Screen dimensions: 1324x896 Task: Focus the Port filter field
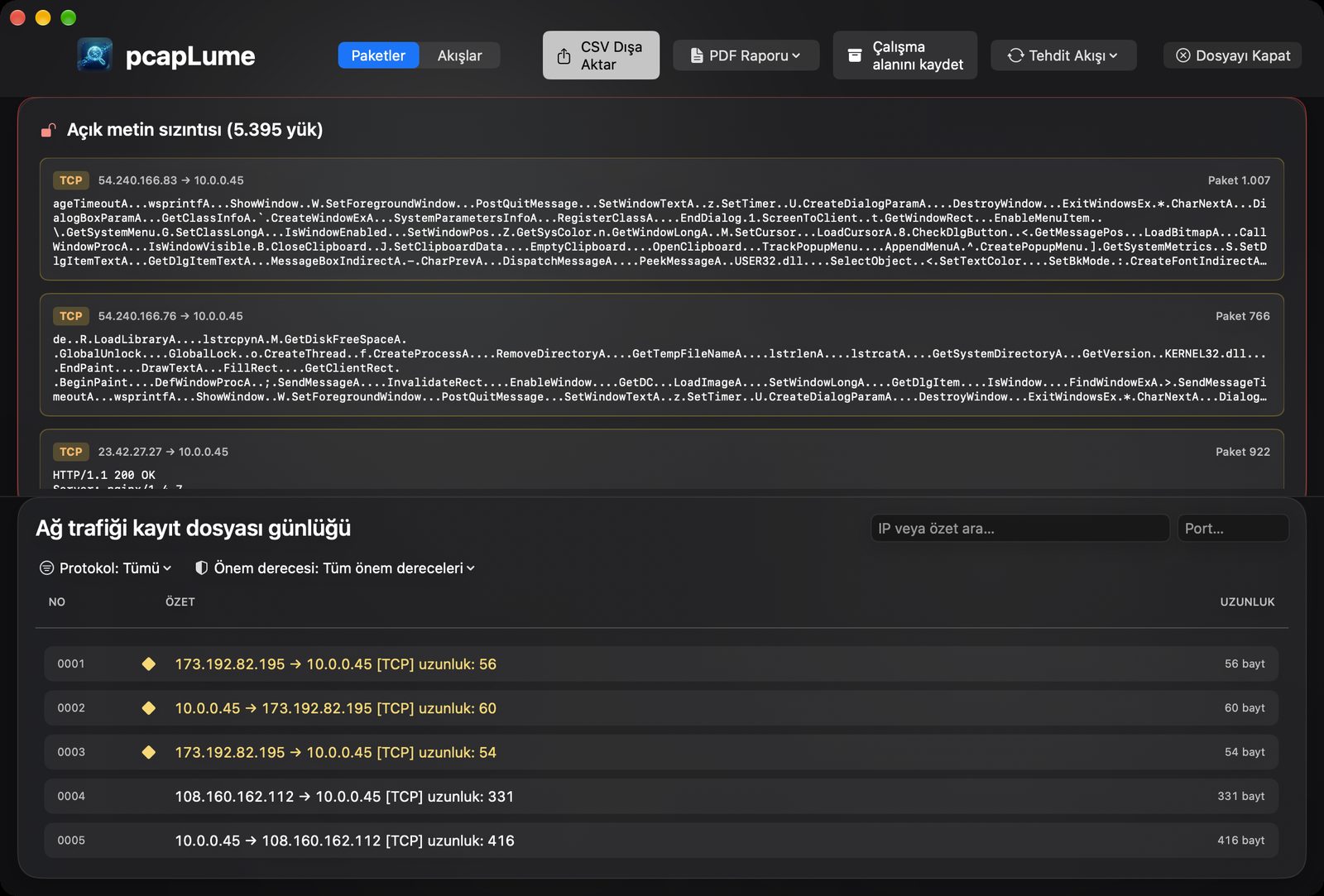1233,528
